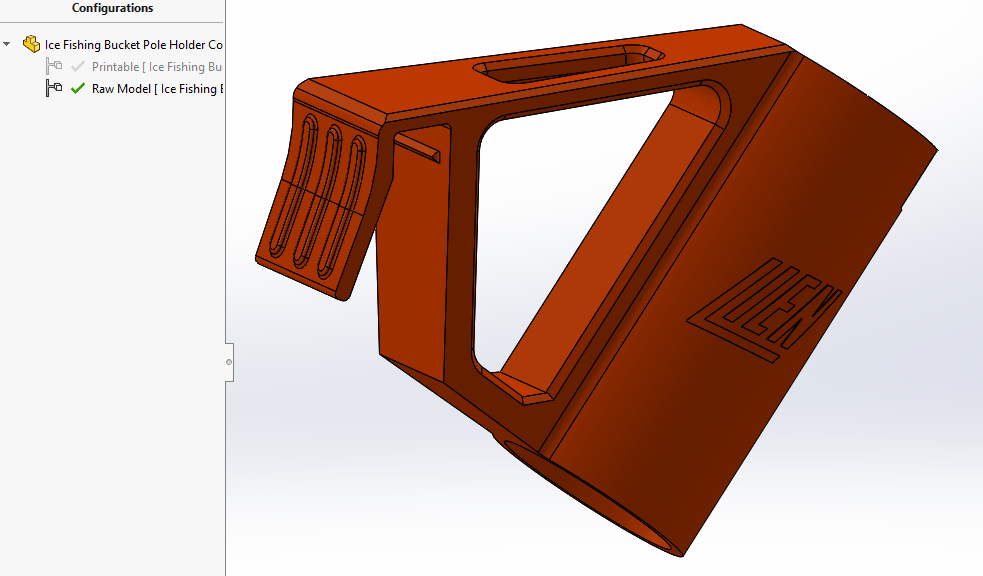Screen dimensions: 983x576
Task: Pick the leftmost grip ridge on the clip tab
Action: [x=293, y=187]
